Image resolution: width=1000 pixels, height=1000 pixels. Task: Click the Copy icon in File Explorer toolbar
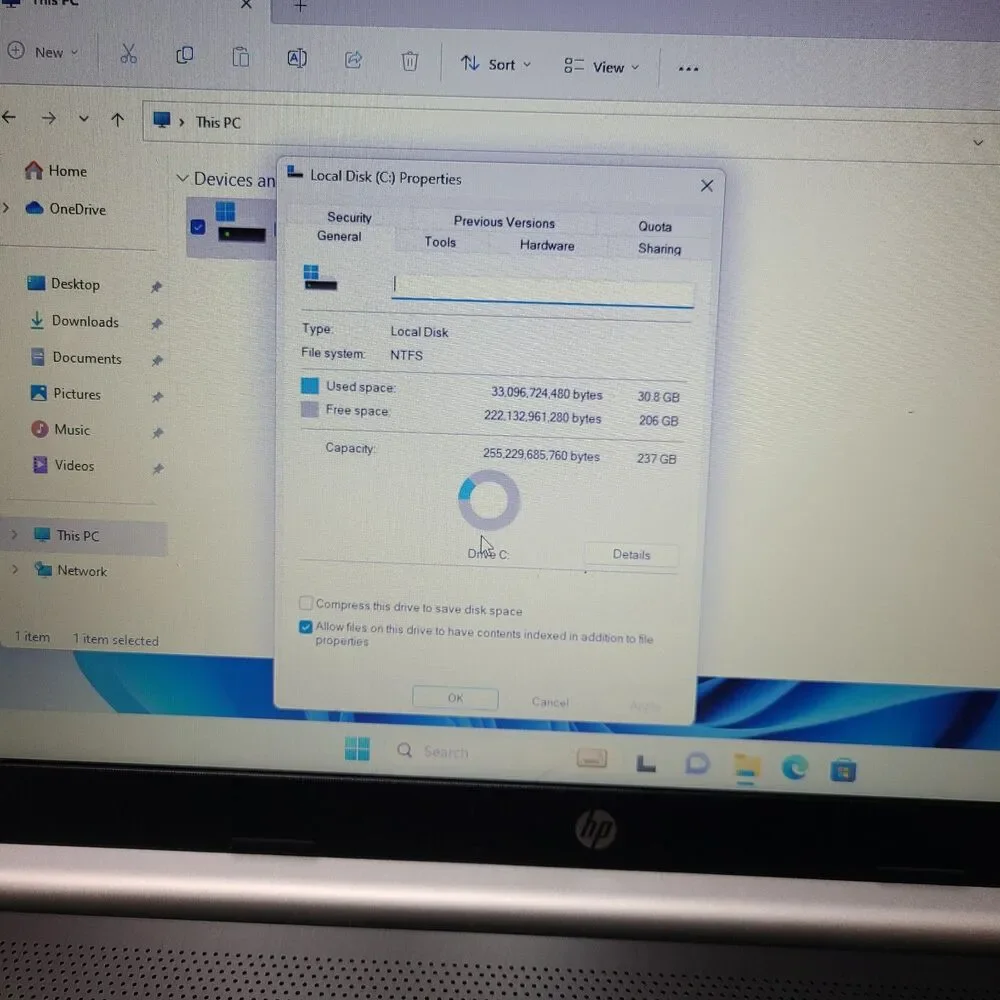[184, 56]
